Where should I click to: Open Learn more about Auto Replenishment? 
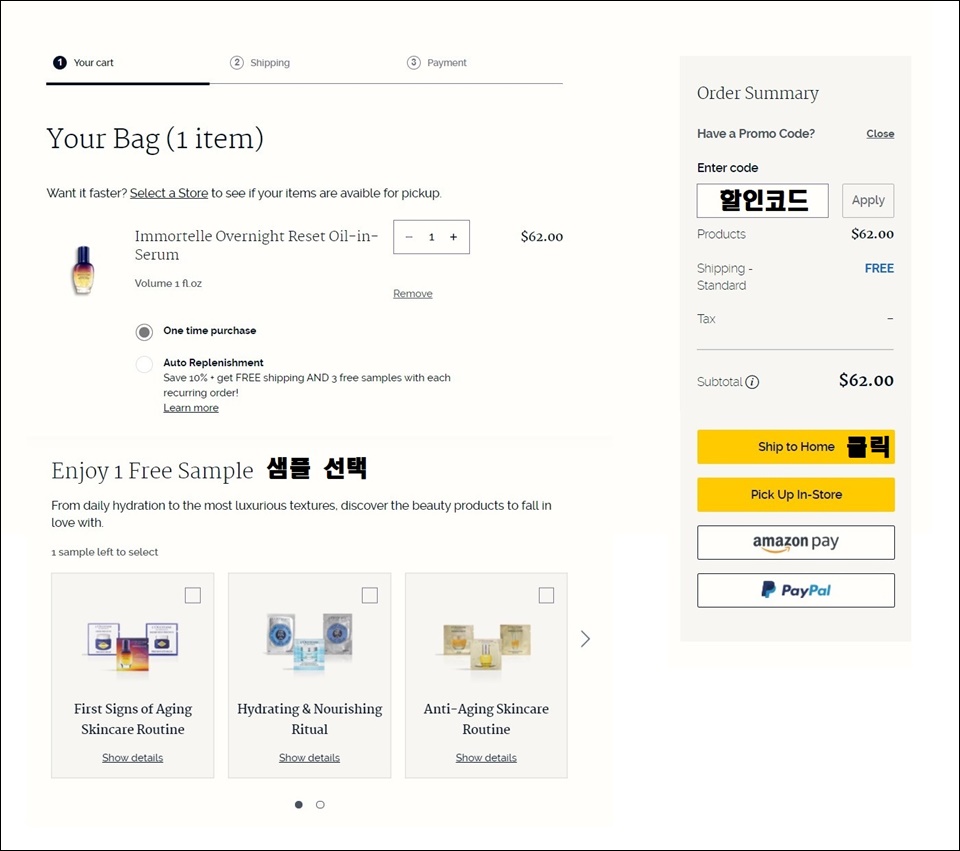pyautogui.click(x=191, y=408)
